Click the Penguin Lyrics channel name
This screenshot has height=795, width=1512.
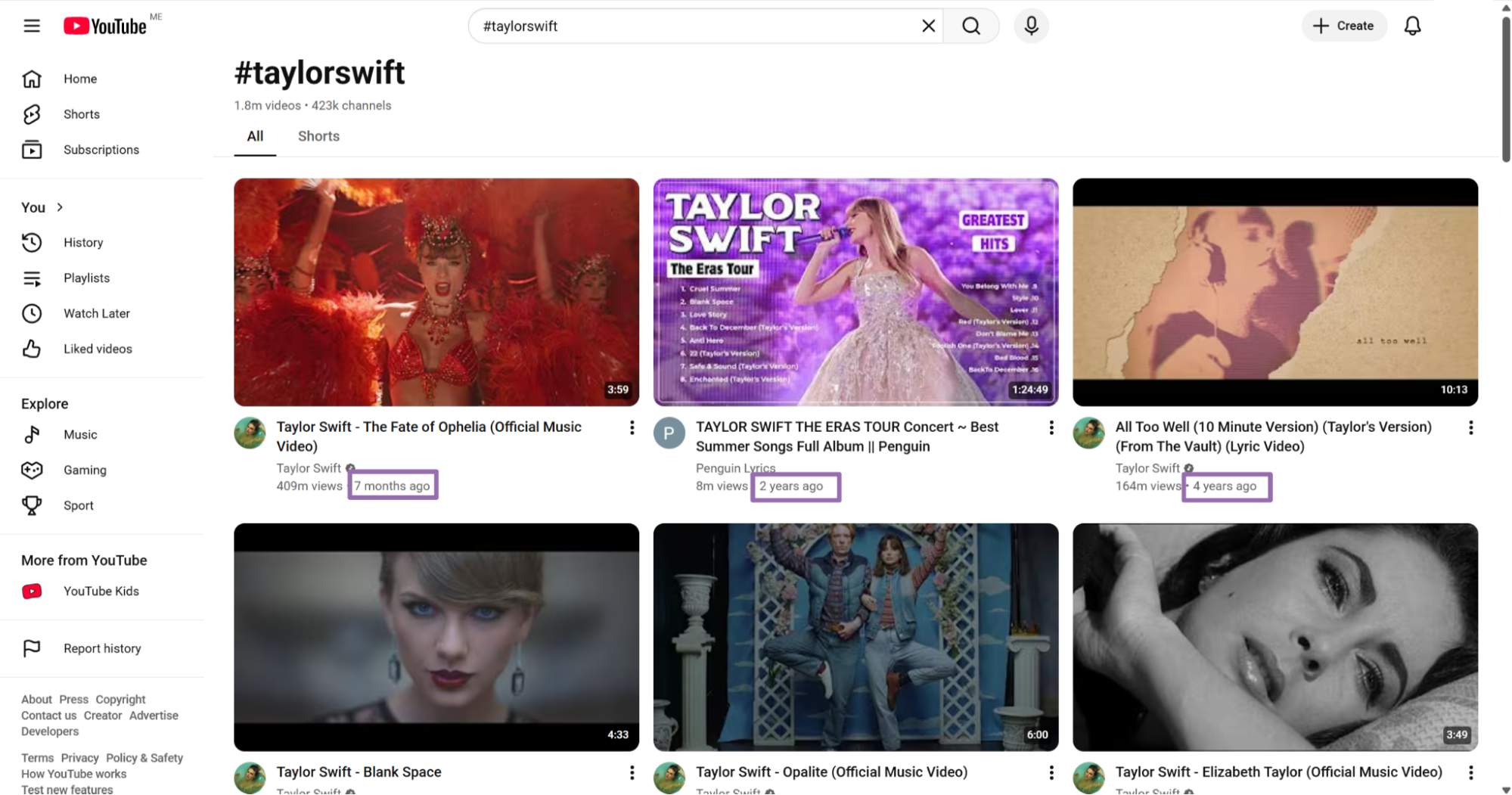tap(735, 468)
